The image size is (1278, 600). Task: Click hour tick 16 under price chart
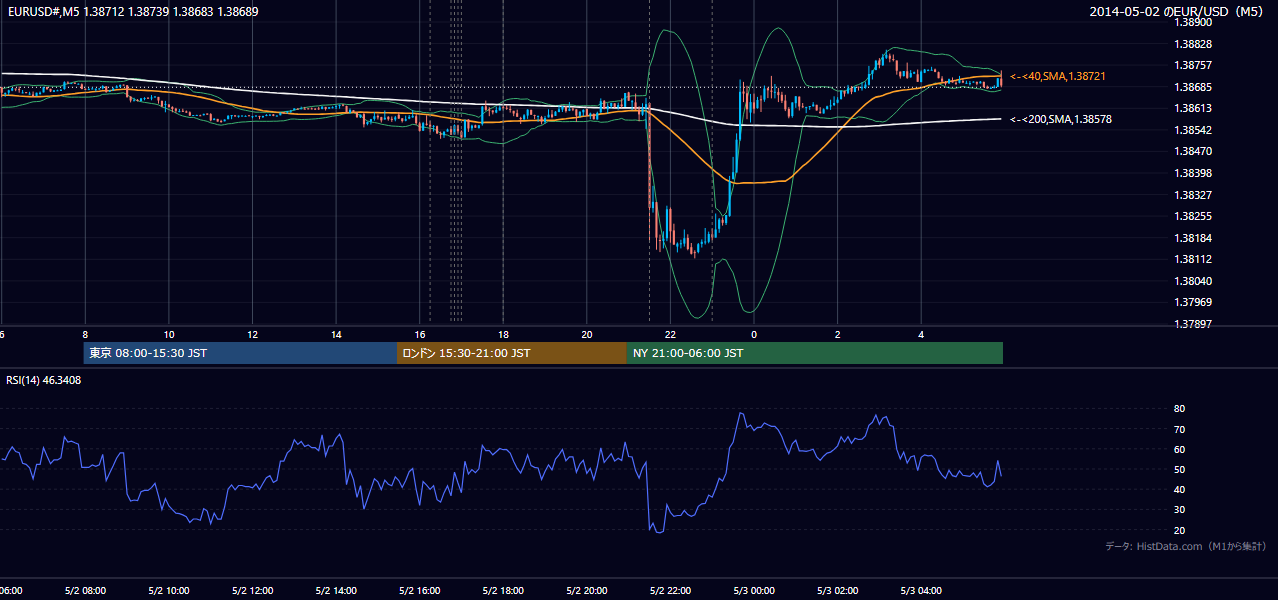(x=420, y=334)
